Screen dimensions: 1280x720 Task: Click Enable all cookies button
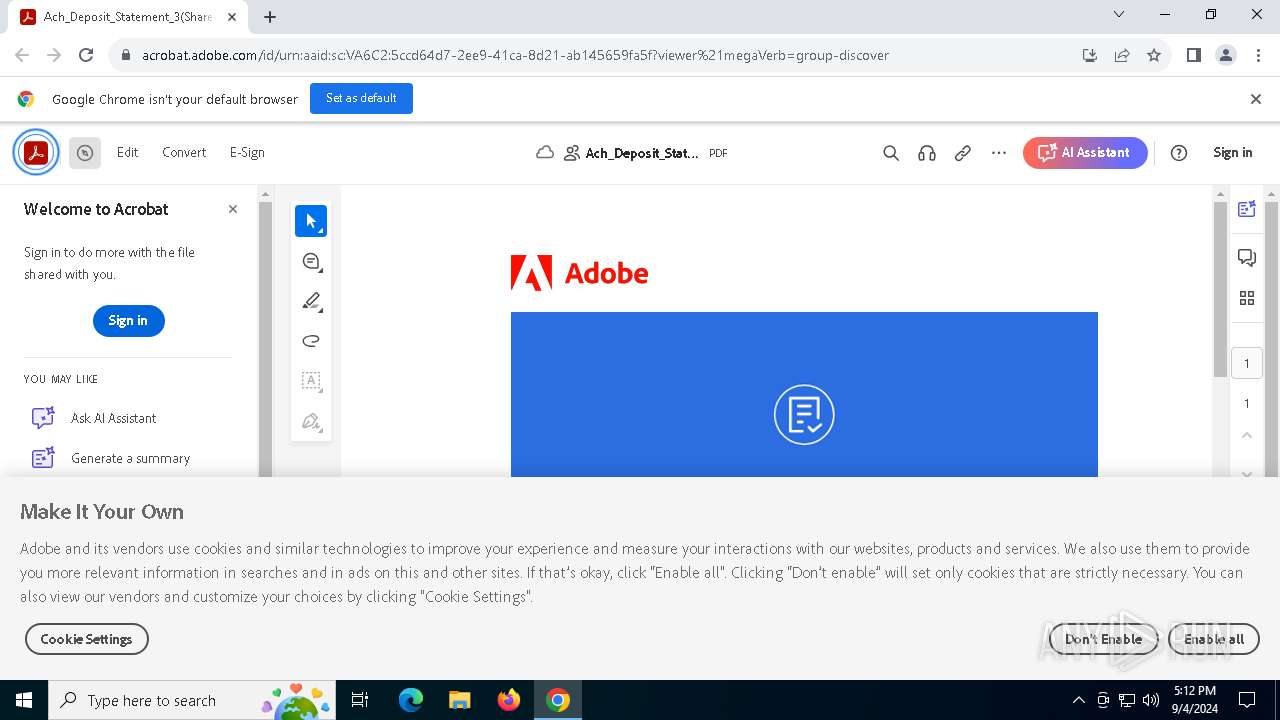point(1214,639)
